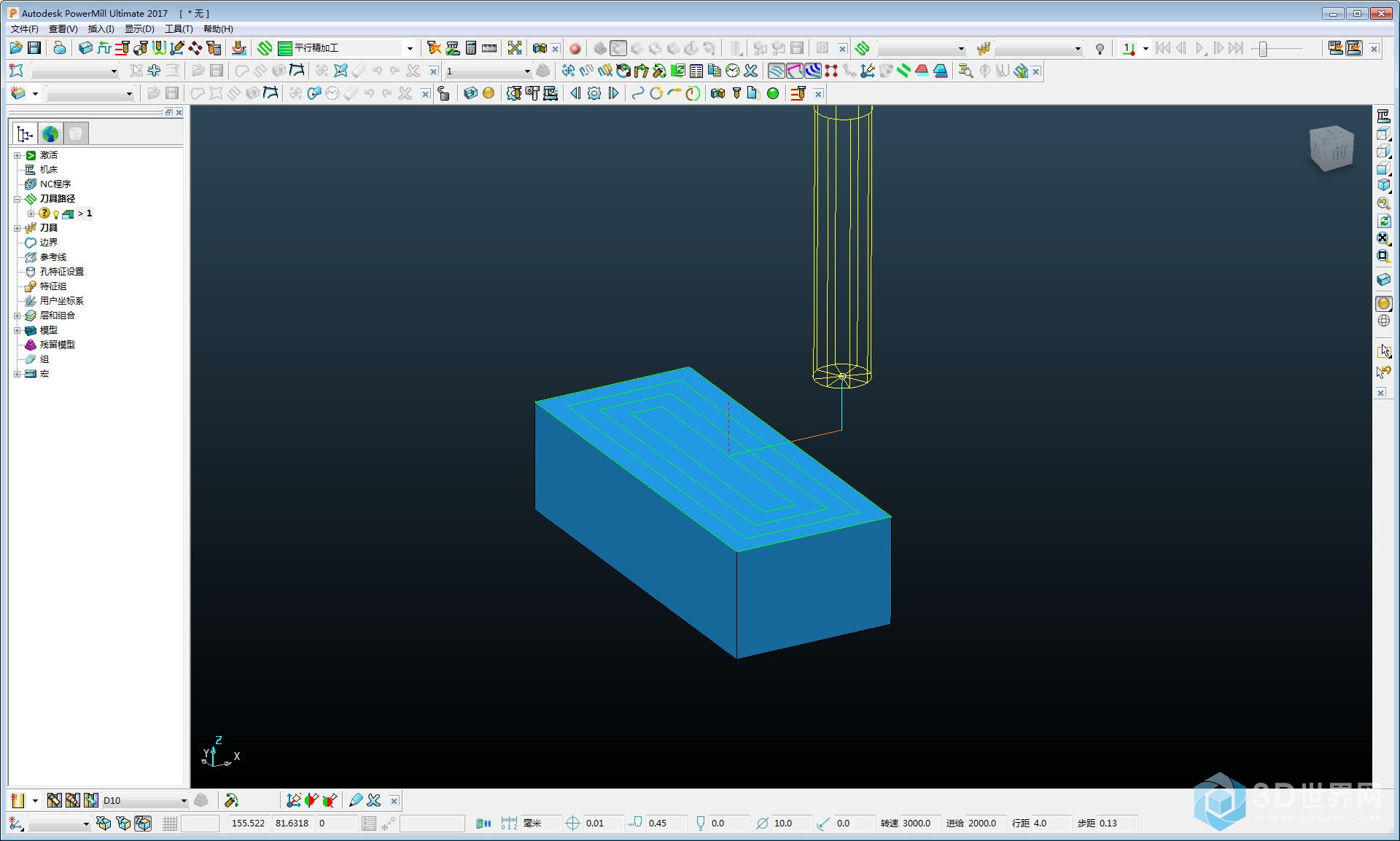1400x841 pixels.
Task: Click the grid toggle icon in status bar
Action: tap(170, 823)
